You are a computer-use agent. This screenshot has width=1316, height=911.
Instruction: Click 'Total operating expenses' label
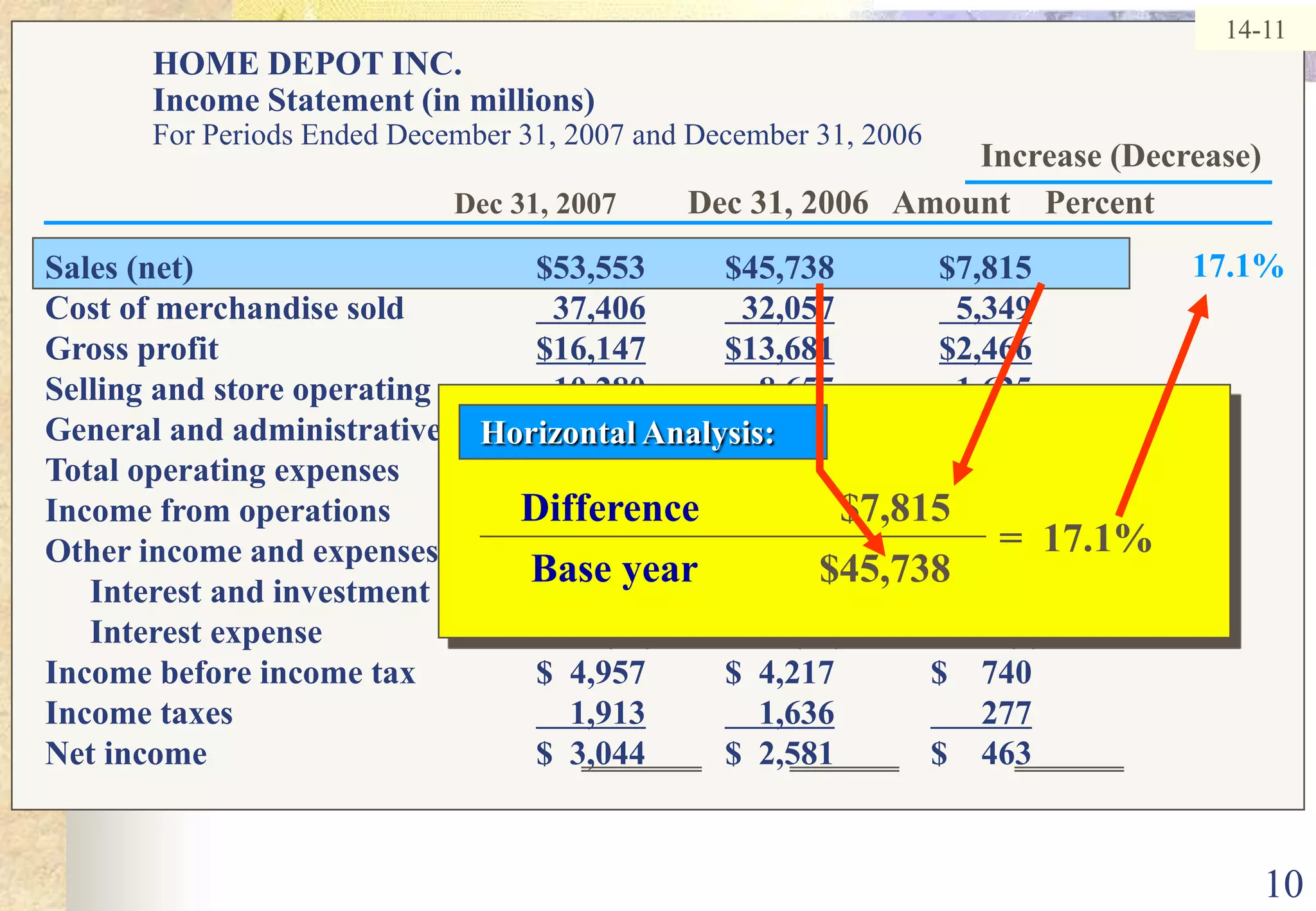coord(222,471)
